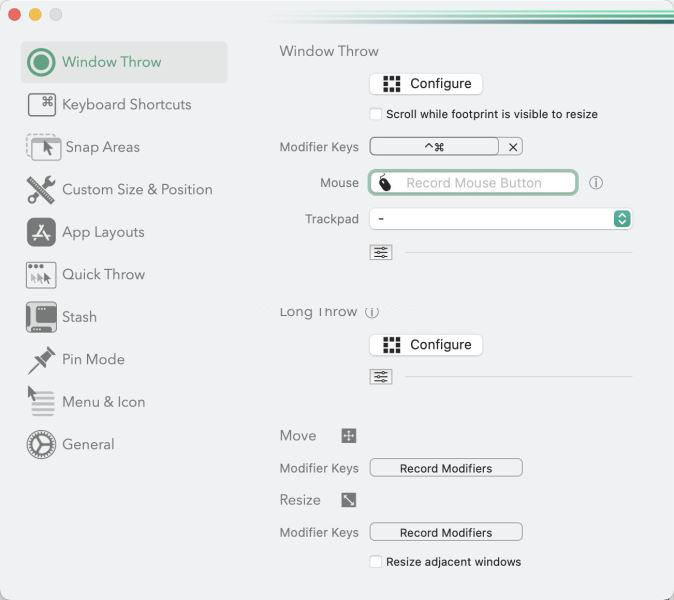Open the Keyboard Shortcuts command-key icon

click(42, 105)
